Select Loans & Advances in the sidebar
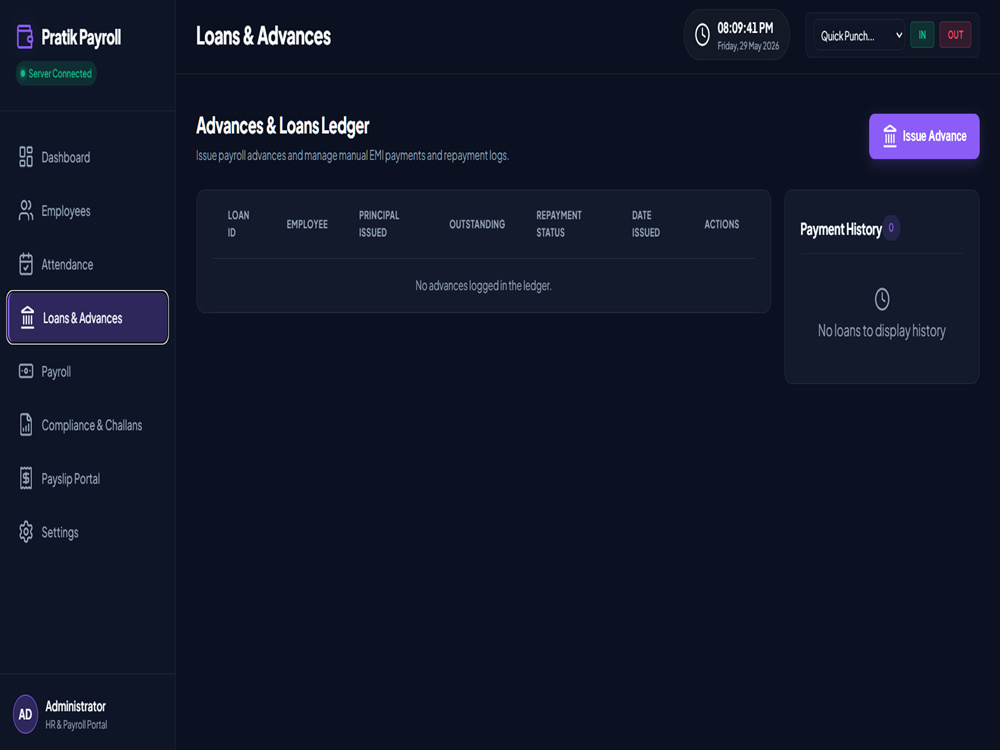 pyautogui.click(x=87, y=318)
